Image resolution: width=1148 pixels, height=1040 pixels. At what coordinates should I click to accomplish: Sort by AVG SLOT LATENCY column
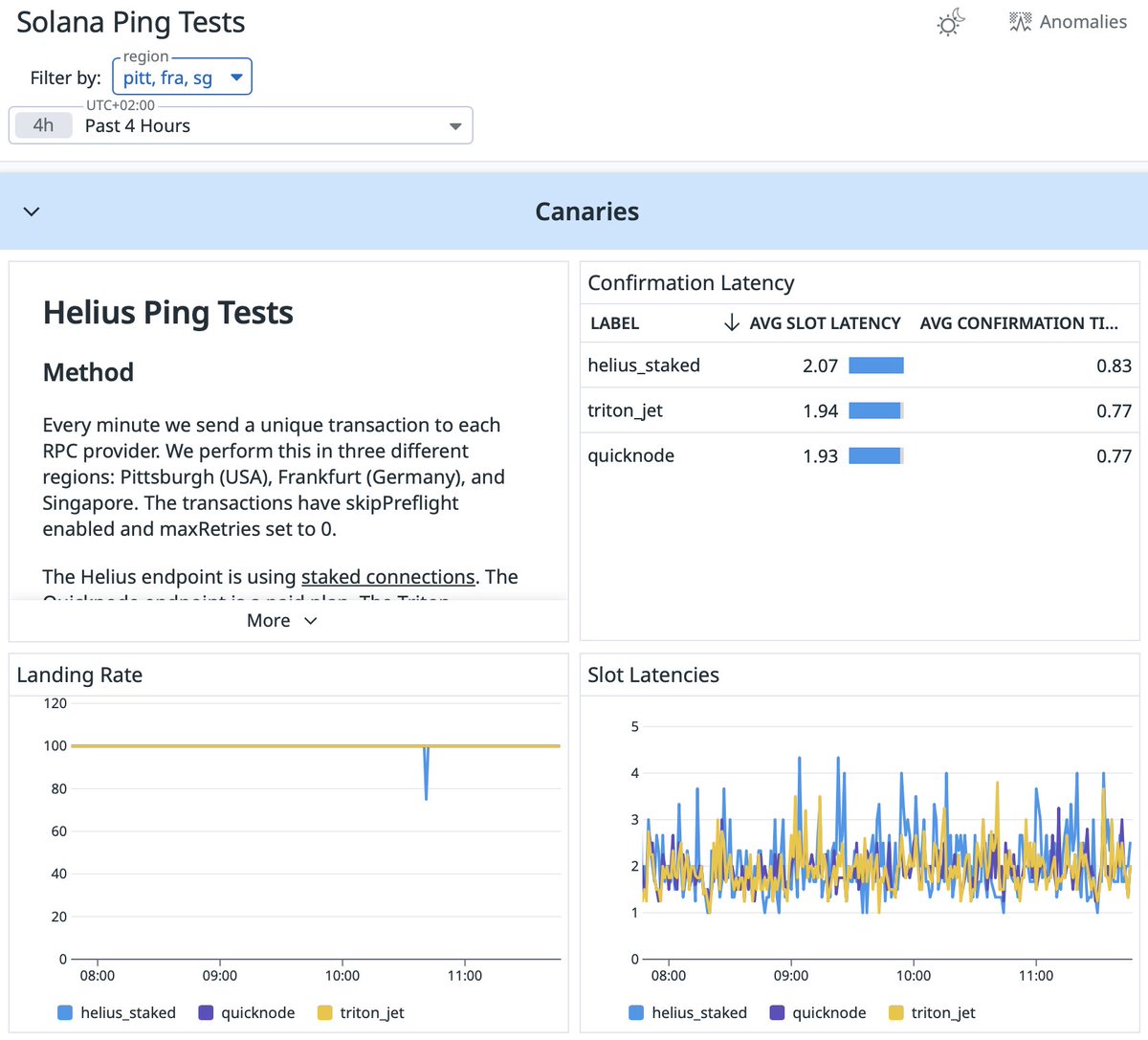(825, 323)
